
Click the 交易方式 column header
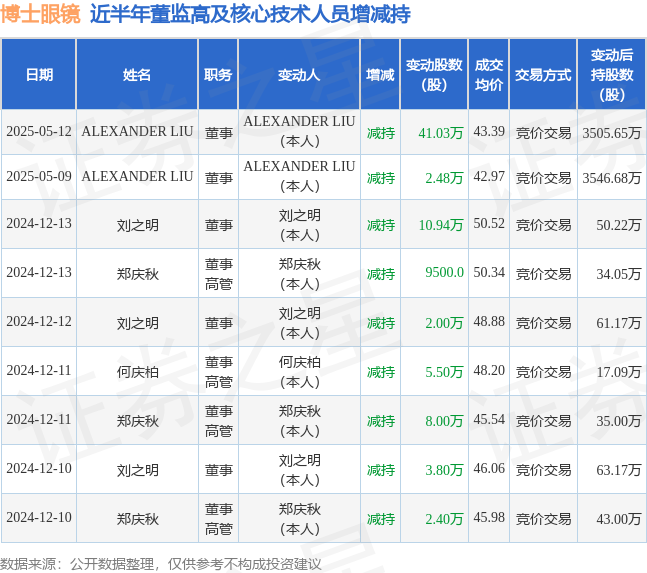point(543,75)
